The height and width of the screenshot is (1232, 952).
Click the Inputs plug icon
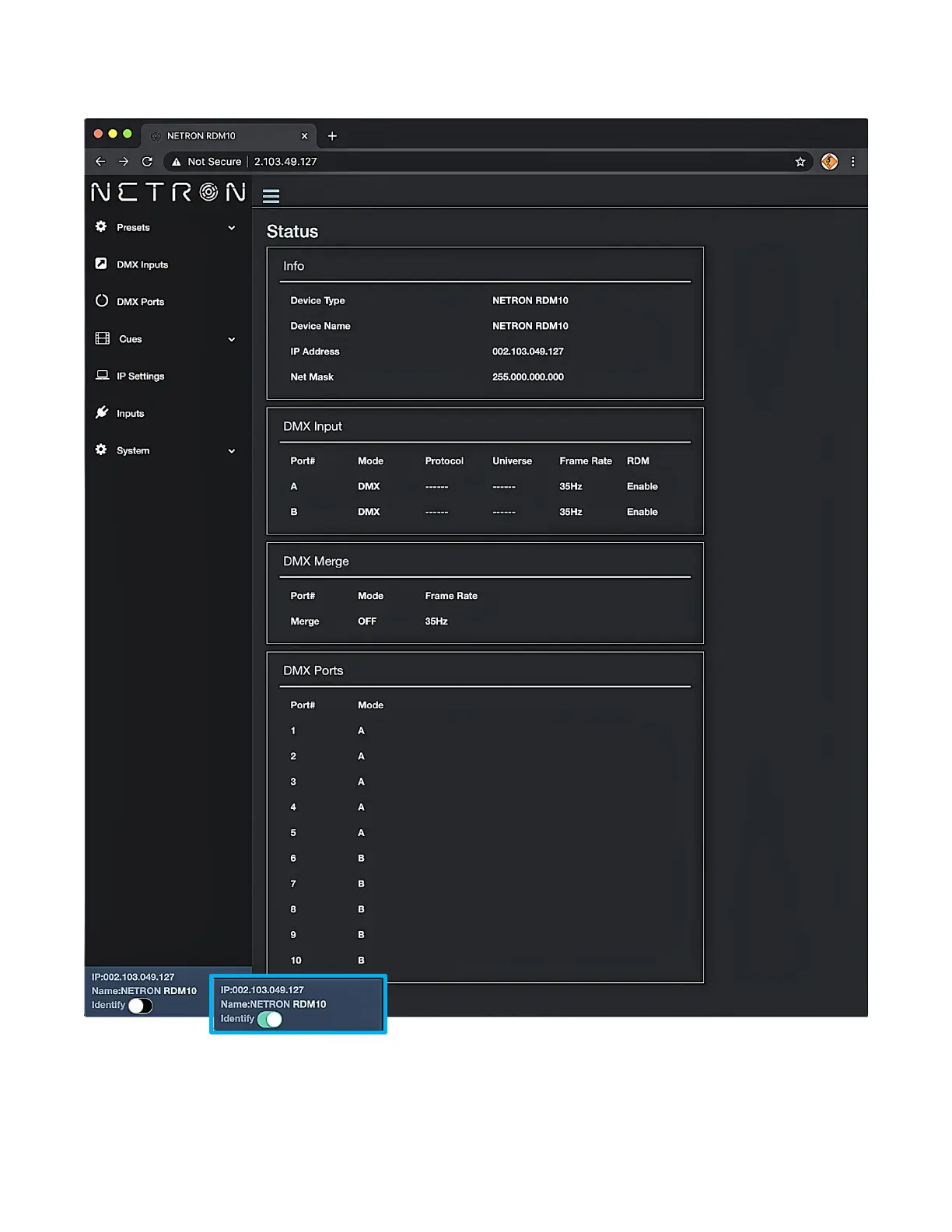(102, 412)
